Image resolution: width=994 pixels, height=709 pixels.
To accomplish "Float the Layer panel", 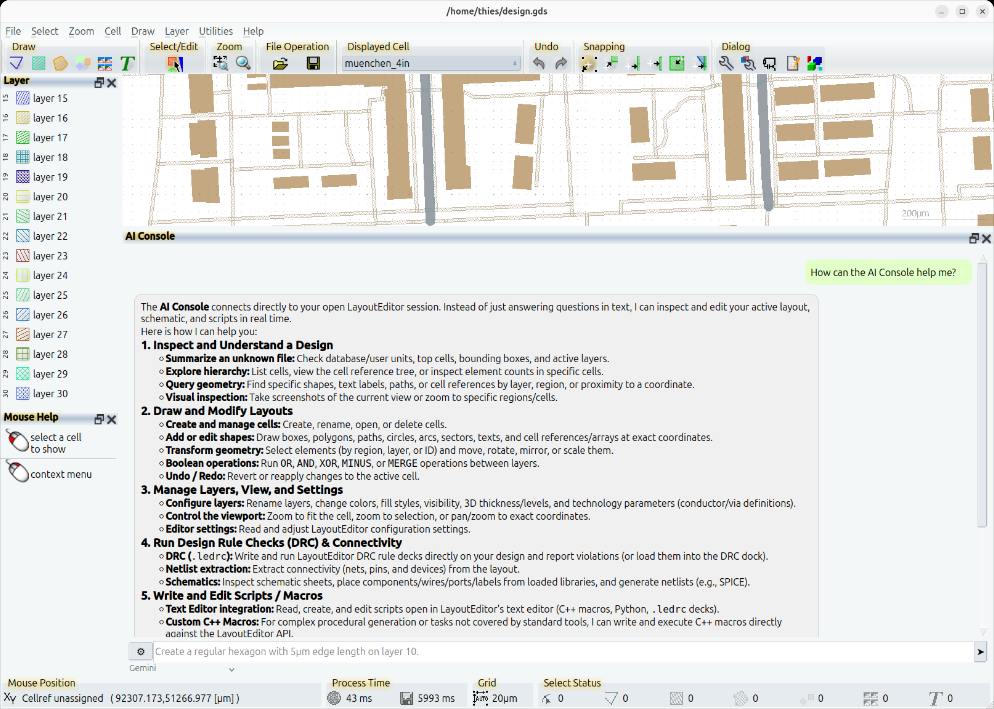I will point(99,82).
